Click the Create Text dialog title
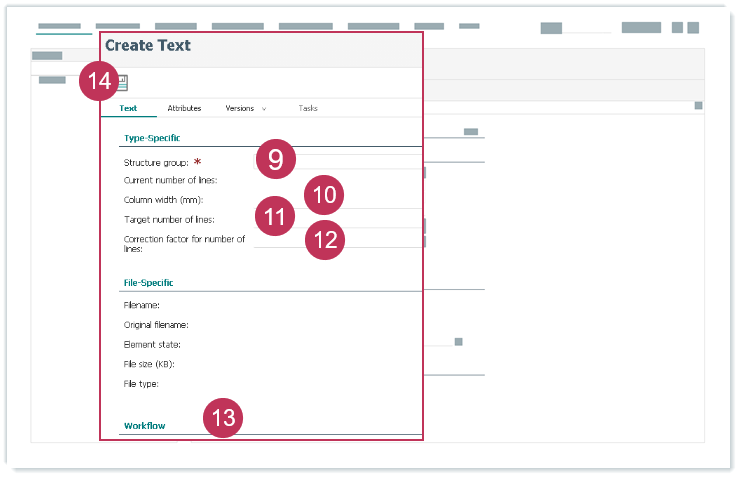The image size is (740, 478). (x=148, y=45)
